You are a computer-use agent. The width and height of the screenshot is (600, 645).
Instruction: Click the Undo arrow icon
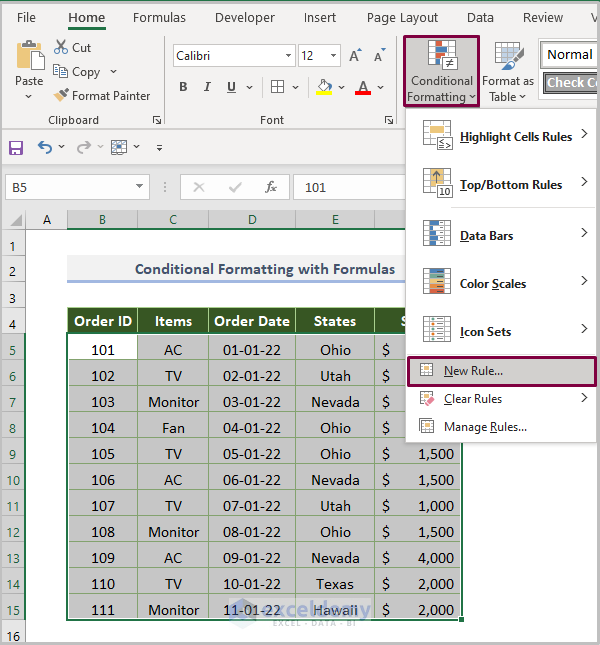tap(45, 147)
